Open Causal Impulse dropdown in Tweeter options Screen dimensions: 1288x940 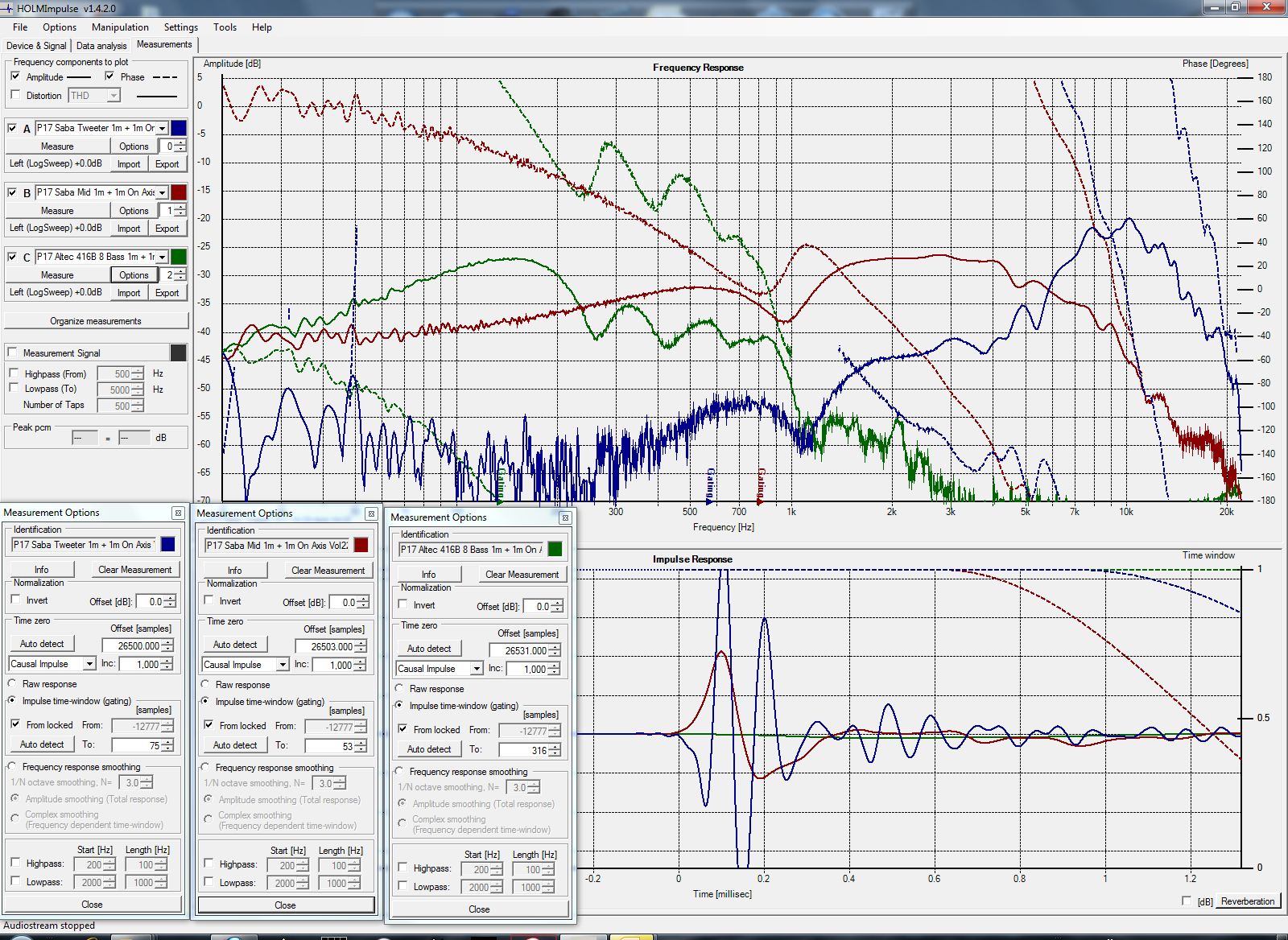point(89,664)
